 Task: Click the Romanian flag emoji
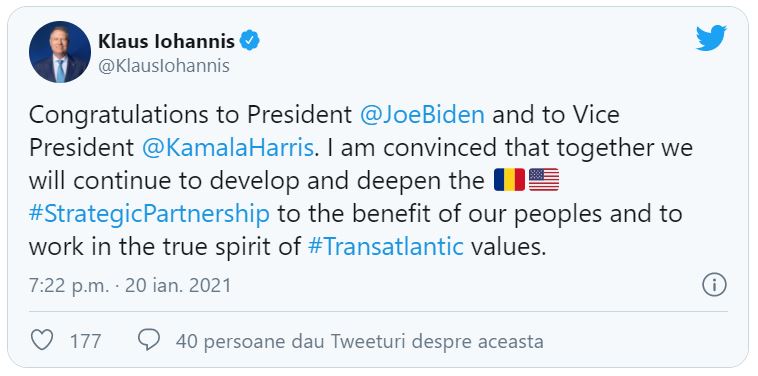pos(510,180)
